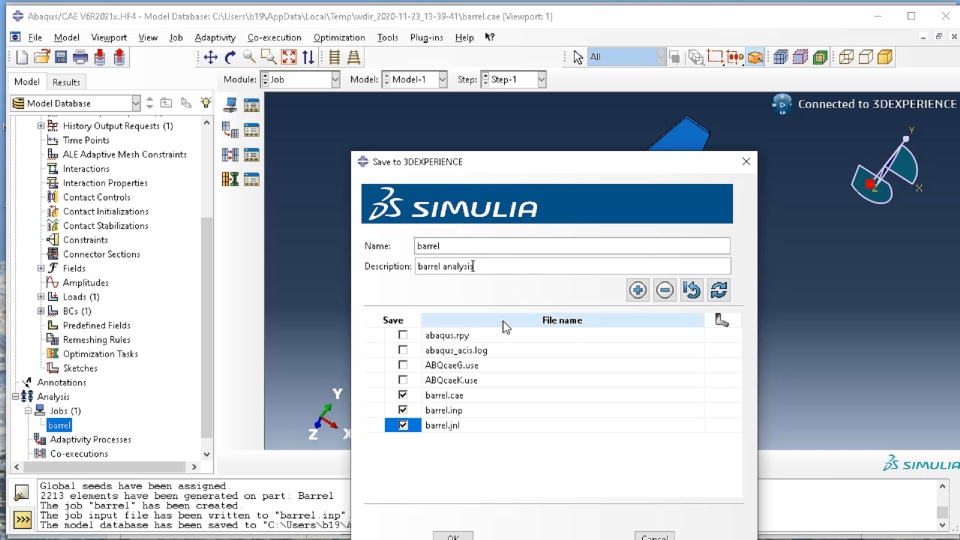The height and width of the screenshot is (540, 960).
Task: Uncheck the barrel.inp save checkbox
Action: pyautogui.click(x=402, y=410)
